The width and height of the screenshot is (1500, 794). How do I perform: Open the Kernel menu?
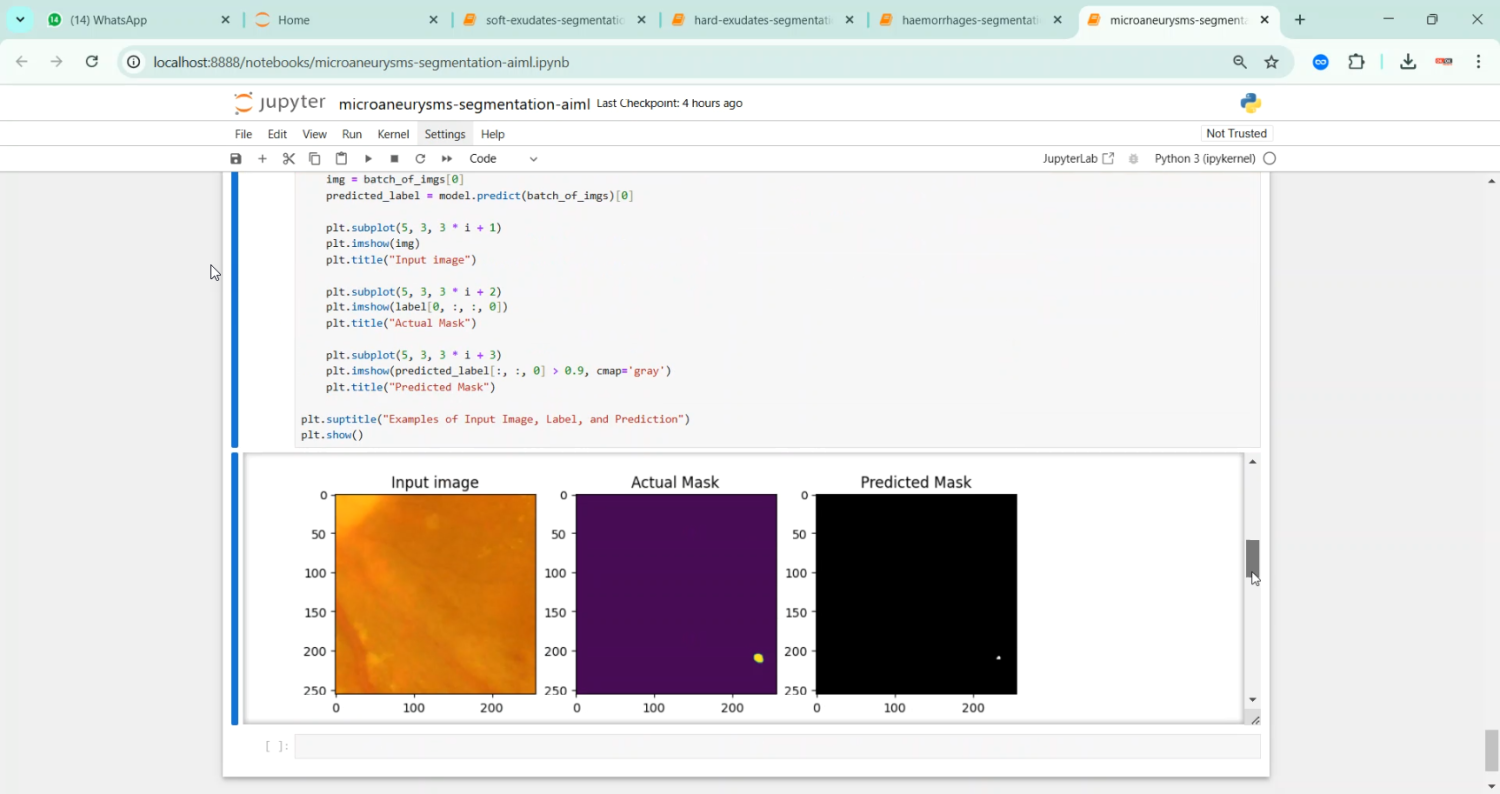coord(393,134)
